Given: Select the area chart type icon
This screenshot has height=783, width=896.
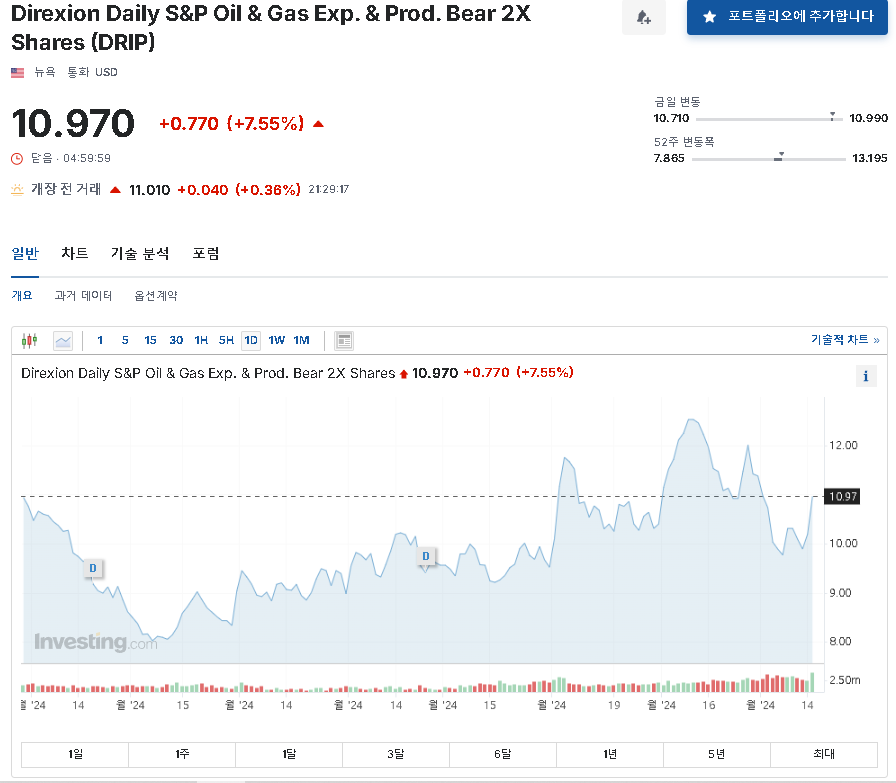Looking at the screenshot, I should 63,341.
